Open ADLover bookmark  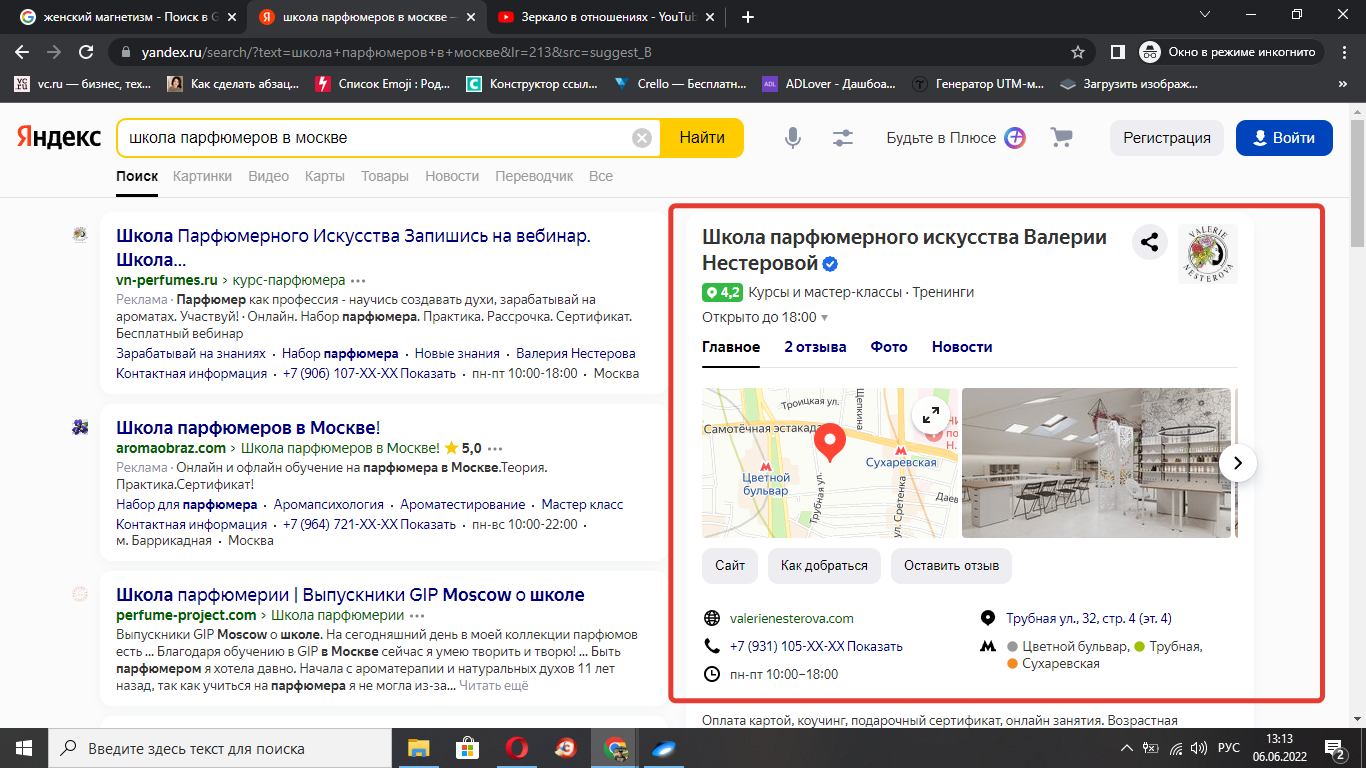click(x=829, y=84)
